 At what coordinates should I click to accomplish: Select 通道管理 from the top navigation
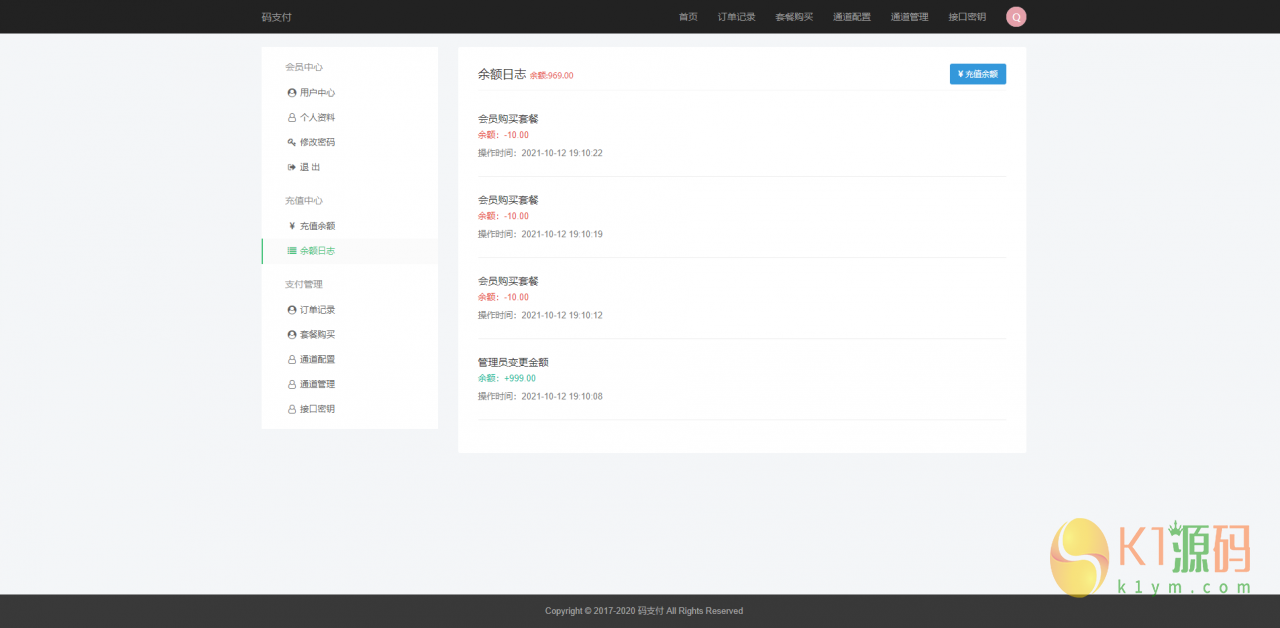(908, 17)
